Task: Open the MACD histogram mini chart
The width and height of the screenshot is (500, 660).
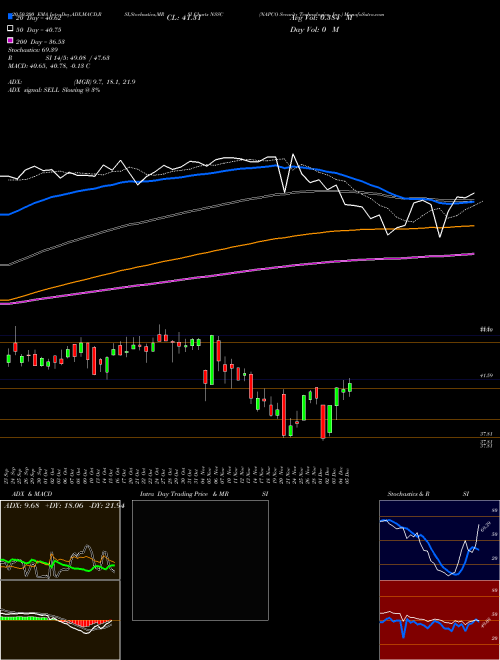Action: (x=60, y=620)
